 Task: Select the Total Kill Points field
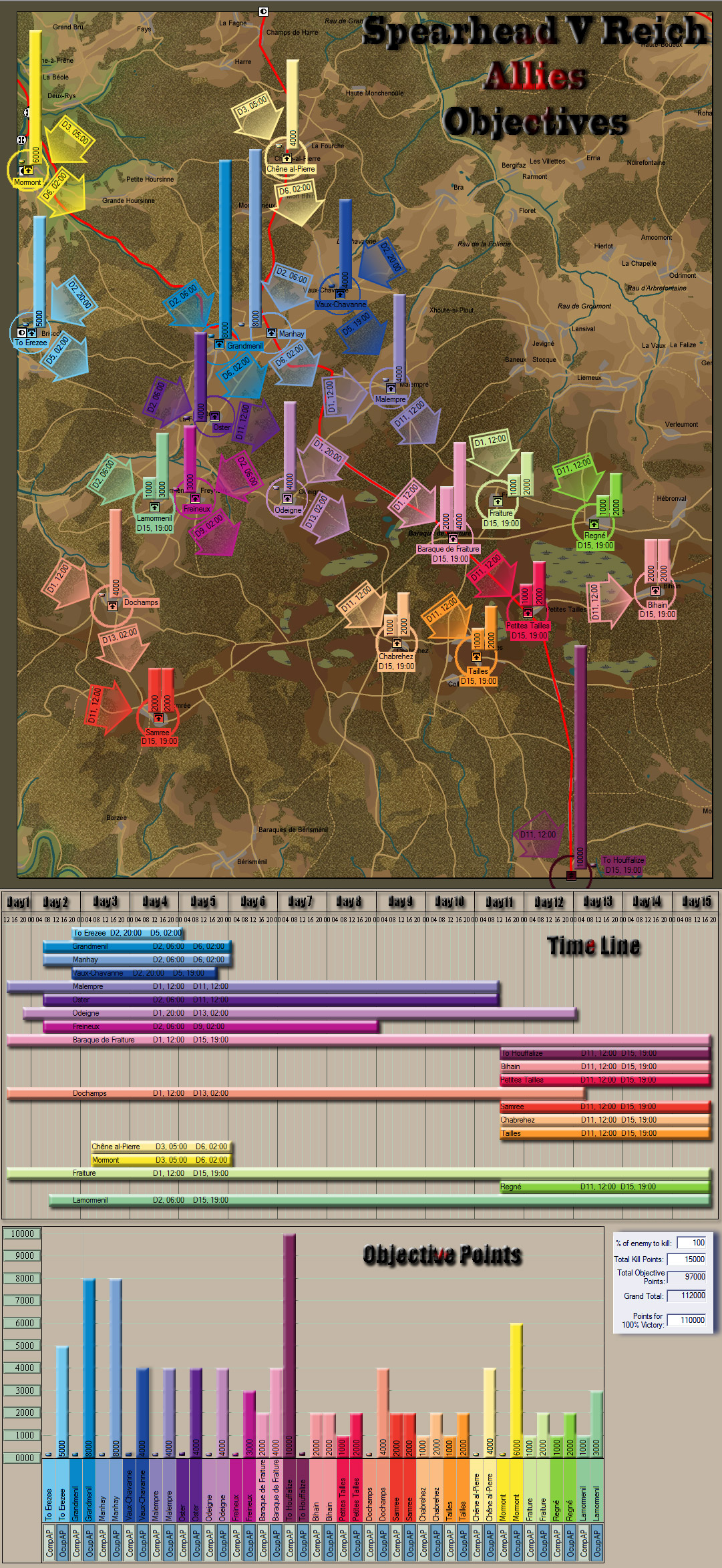point(687,1259)
